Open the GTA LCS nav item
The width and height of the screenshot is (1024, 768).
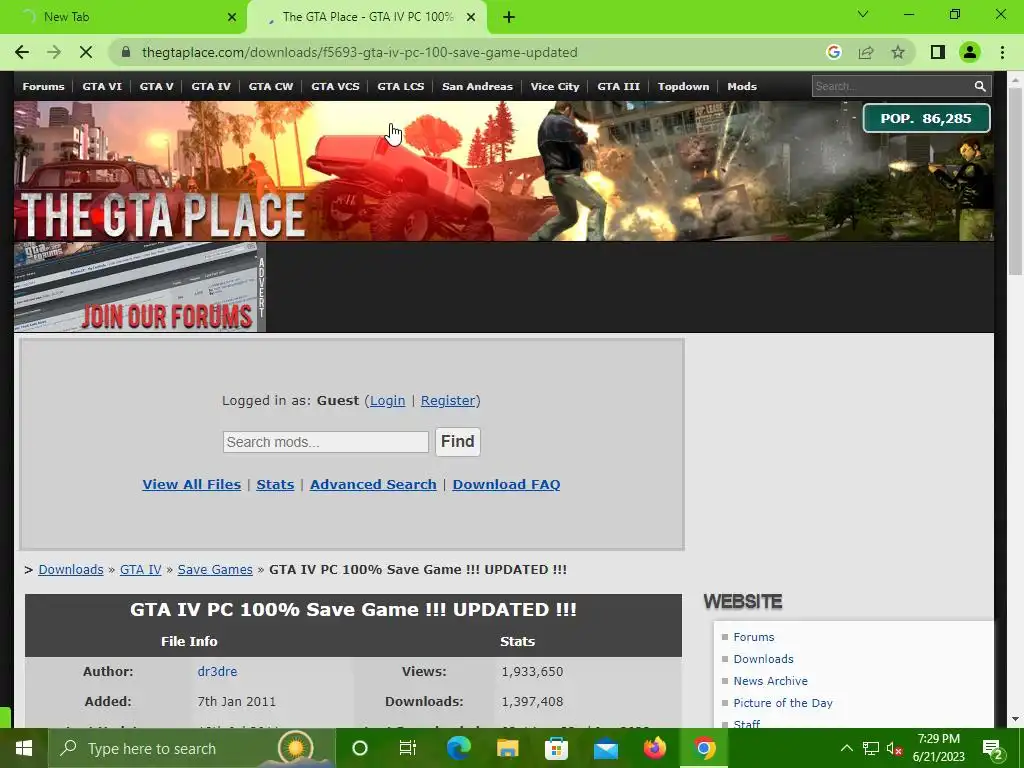400,86
